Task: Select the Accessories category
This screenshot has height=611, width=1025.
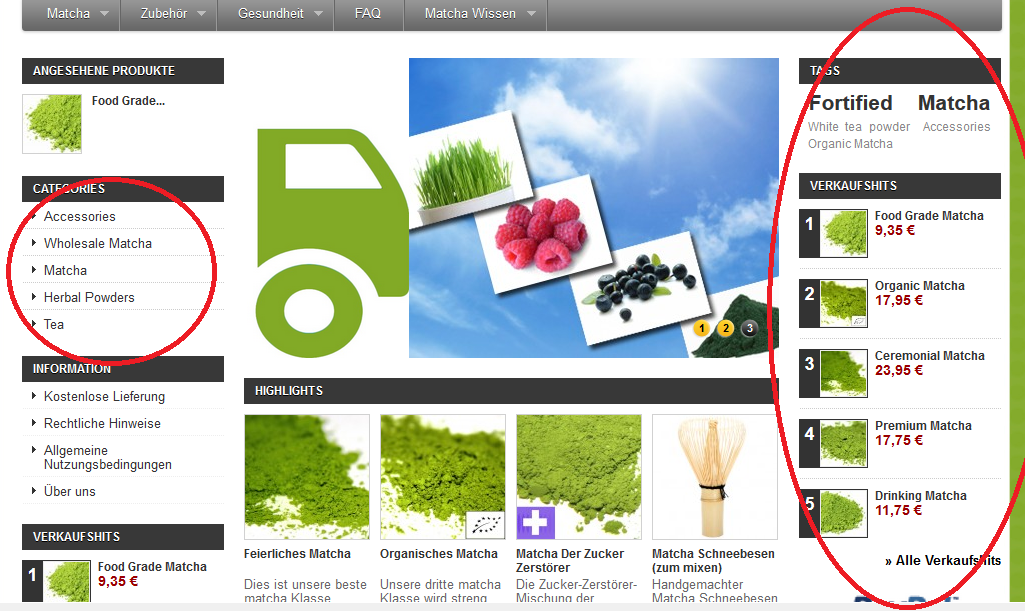Action: pyautogui.click(x=80, y=216)
